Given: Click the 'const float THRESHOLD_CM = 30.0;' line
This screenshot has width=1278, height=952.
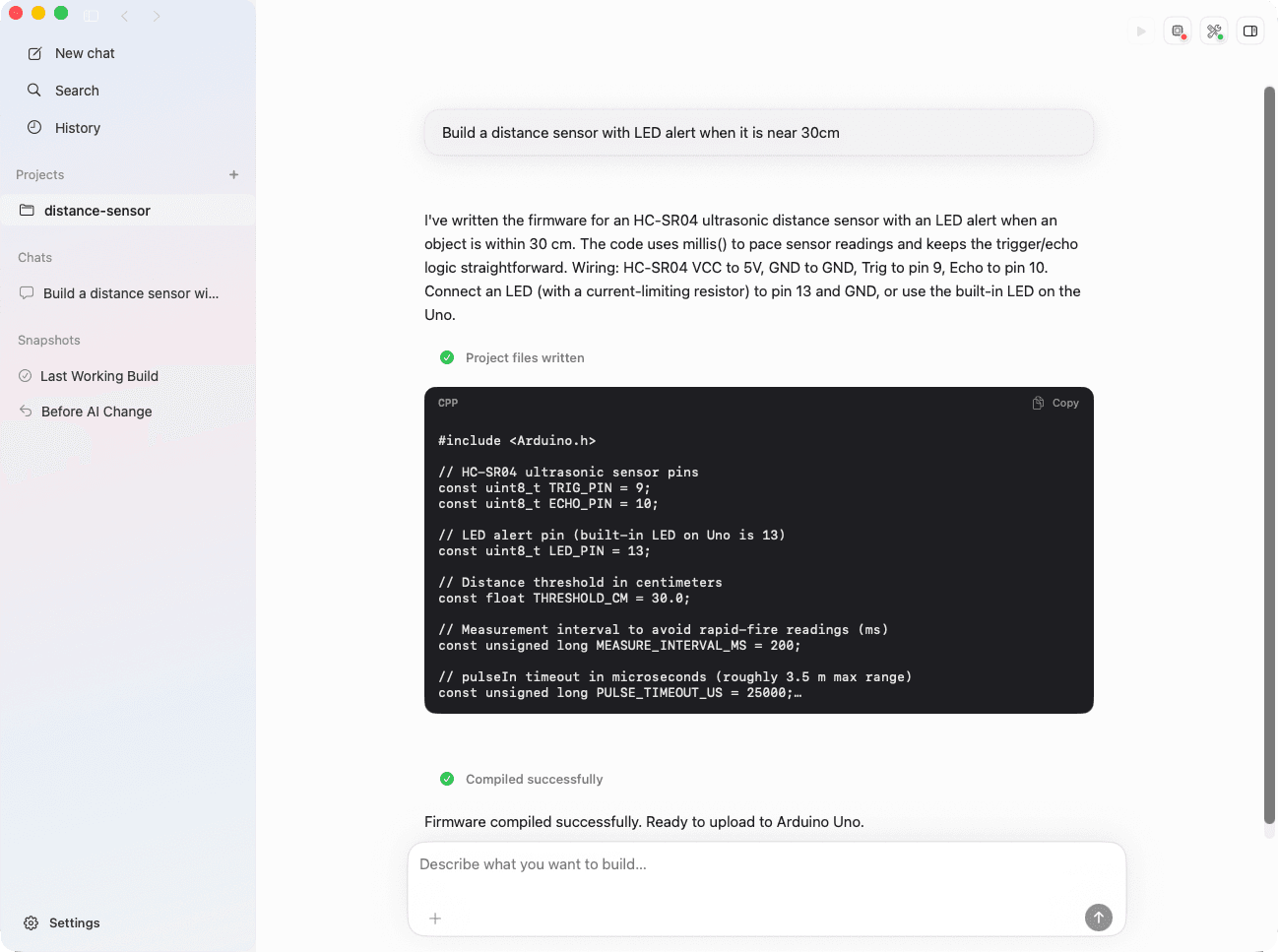Looking at the screenshot, I should 564,599.
